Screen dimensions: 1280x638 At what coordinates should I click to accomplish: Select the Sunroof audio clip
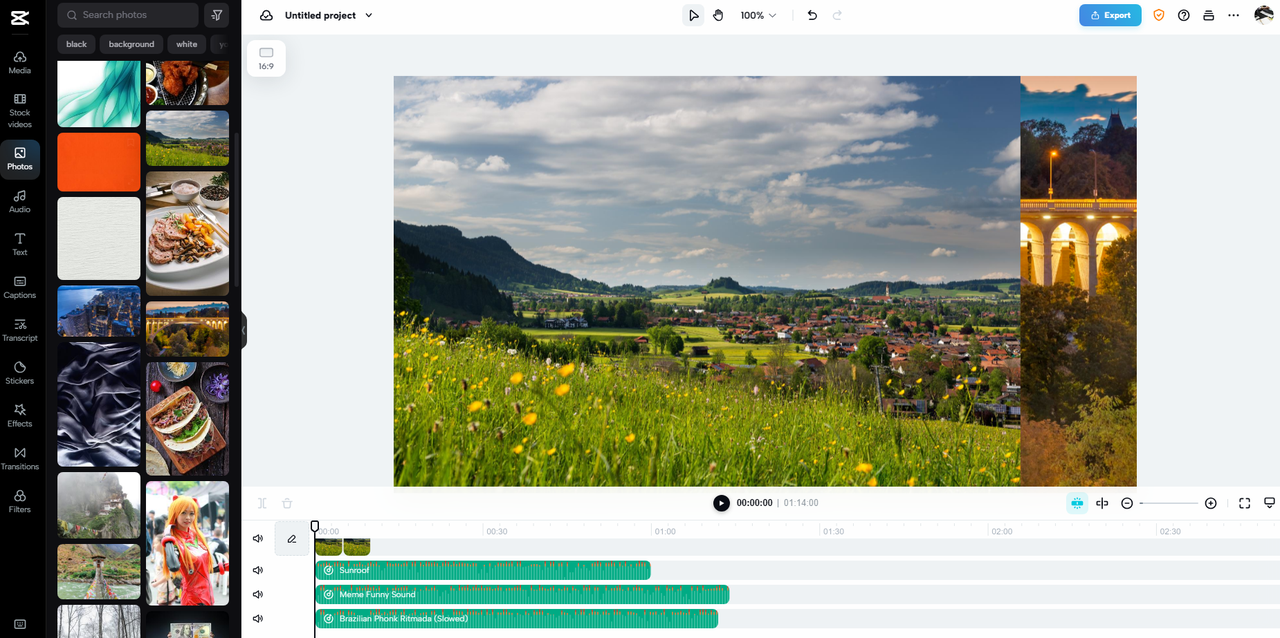[483, 570]
